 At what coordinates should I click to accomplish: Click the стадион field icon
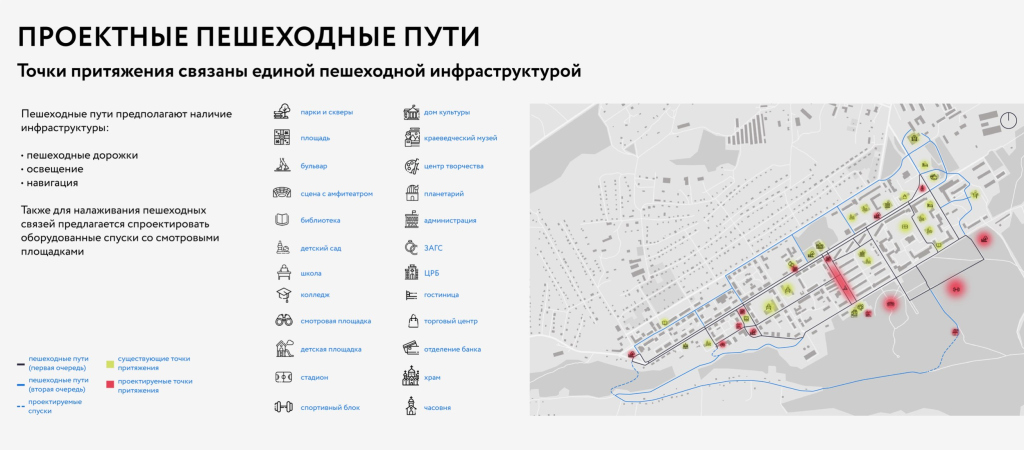point(282,377)
